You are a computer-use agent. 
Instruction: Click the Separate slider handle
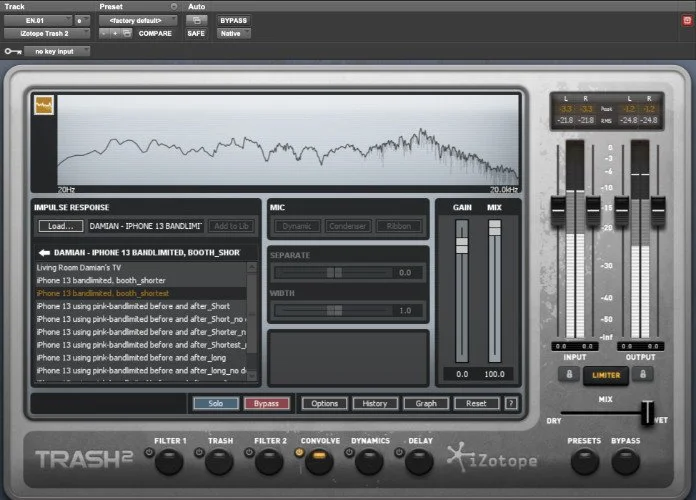334,272
